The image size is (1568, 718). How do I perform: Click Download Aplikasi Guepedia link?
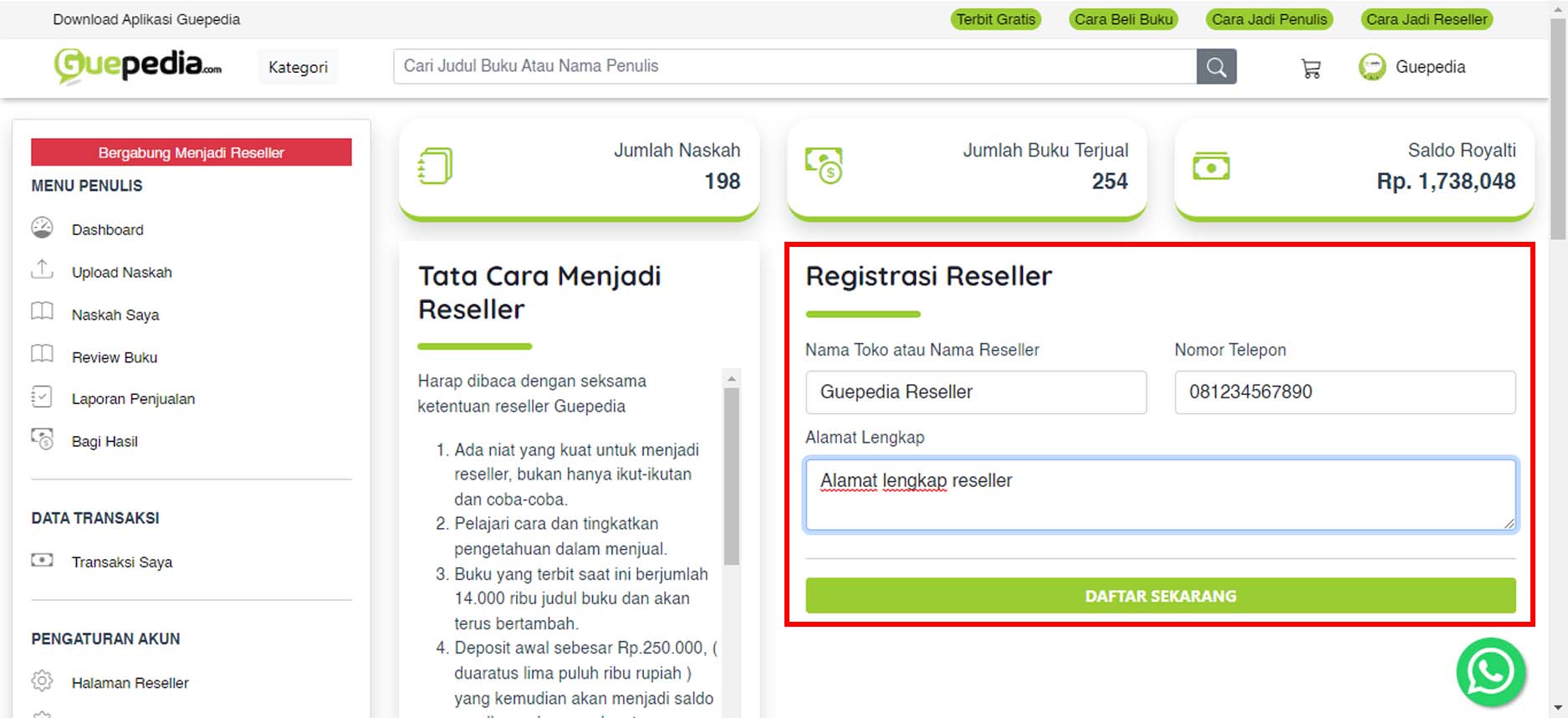click(146, 19)
